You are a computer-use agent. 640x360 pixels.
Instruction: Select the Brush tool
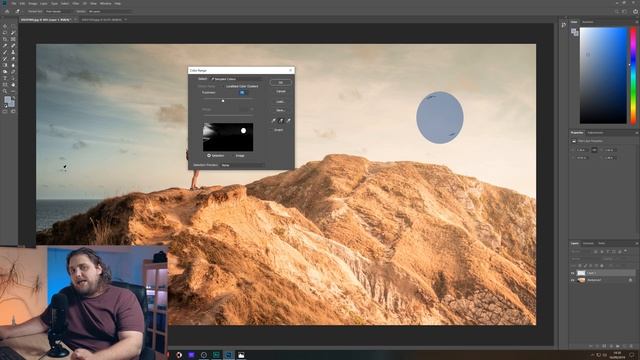point(5,52)
